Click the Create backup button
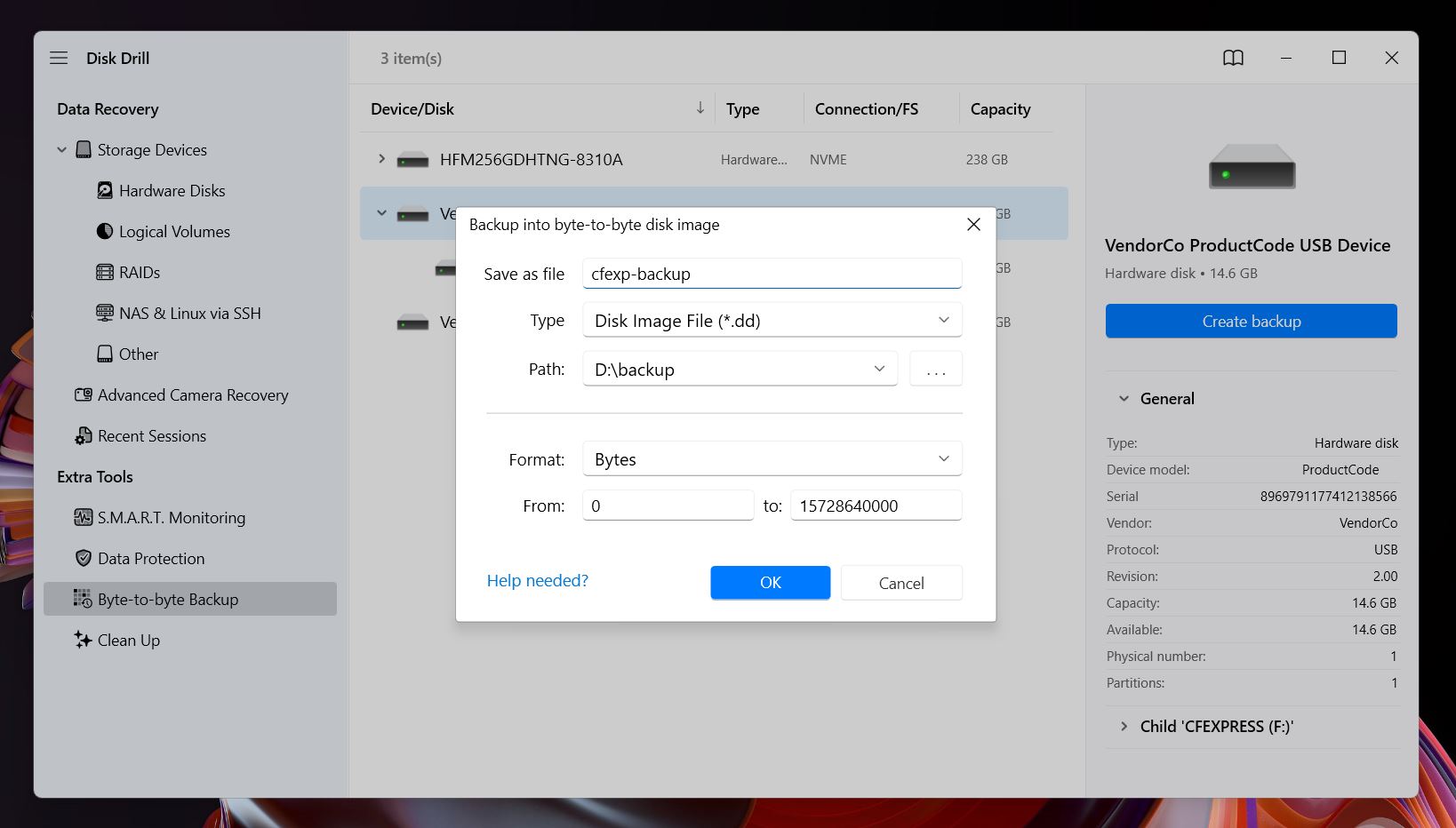The width and height of the screenshot is (1456, 828). click(x=1251, y=321)
